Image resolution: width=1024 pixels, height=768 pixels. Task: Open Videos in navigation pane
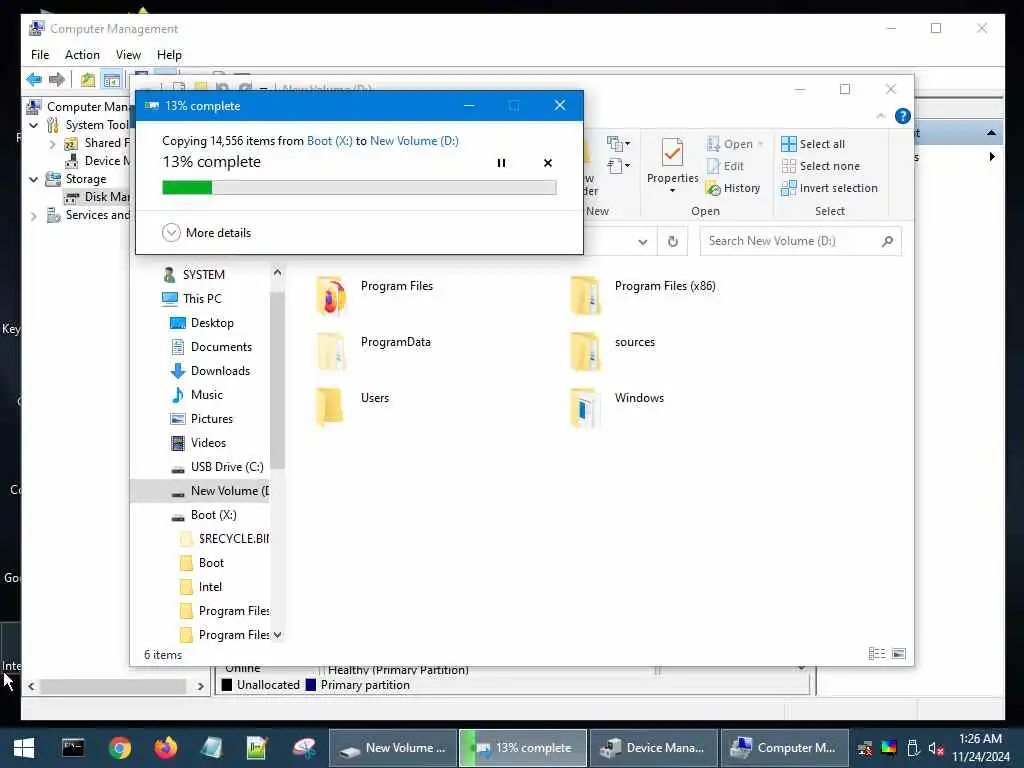198,443
